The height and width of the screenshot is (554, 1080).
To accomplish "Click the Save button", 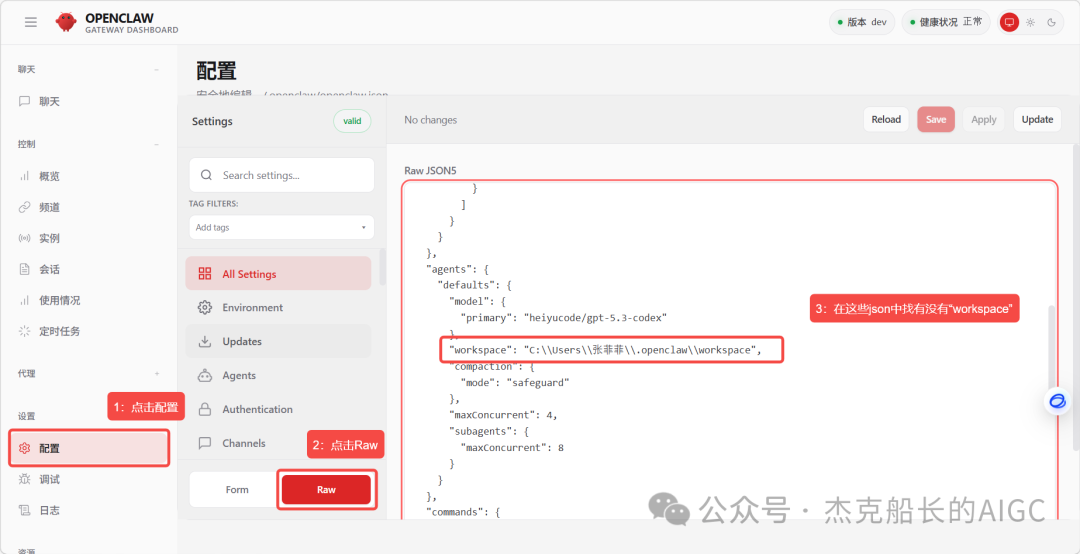I will [936, 119].
